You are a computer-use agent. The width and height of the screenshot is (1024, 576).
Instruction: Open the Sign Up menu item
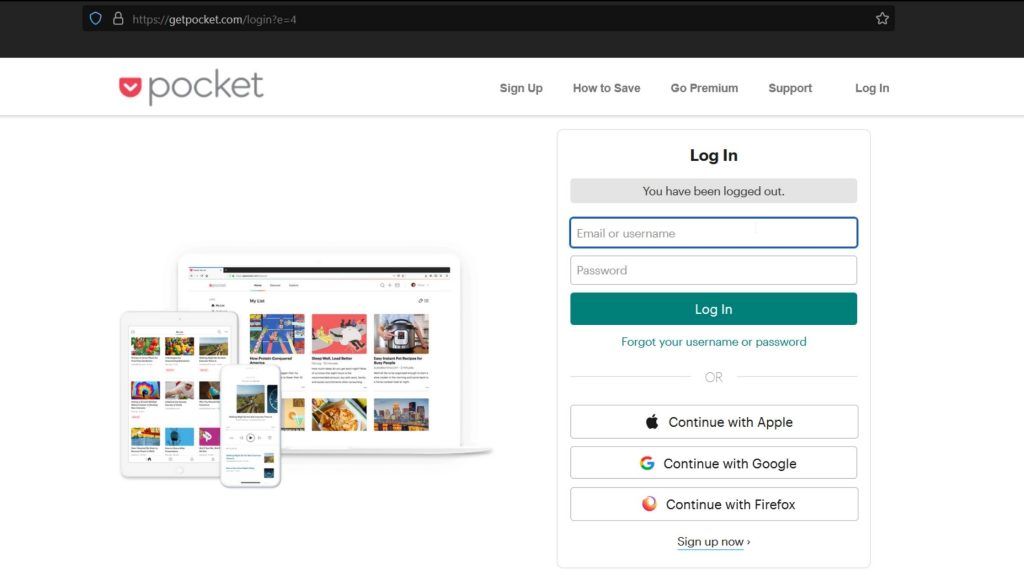coord(521,88)
